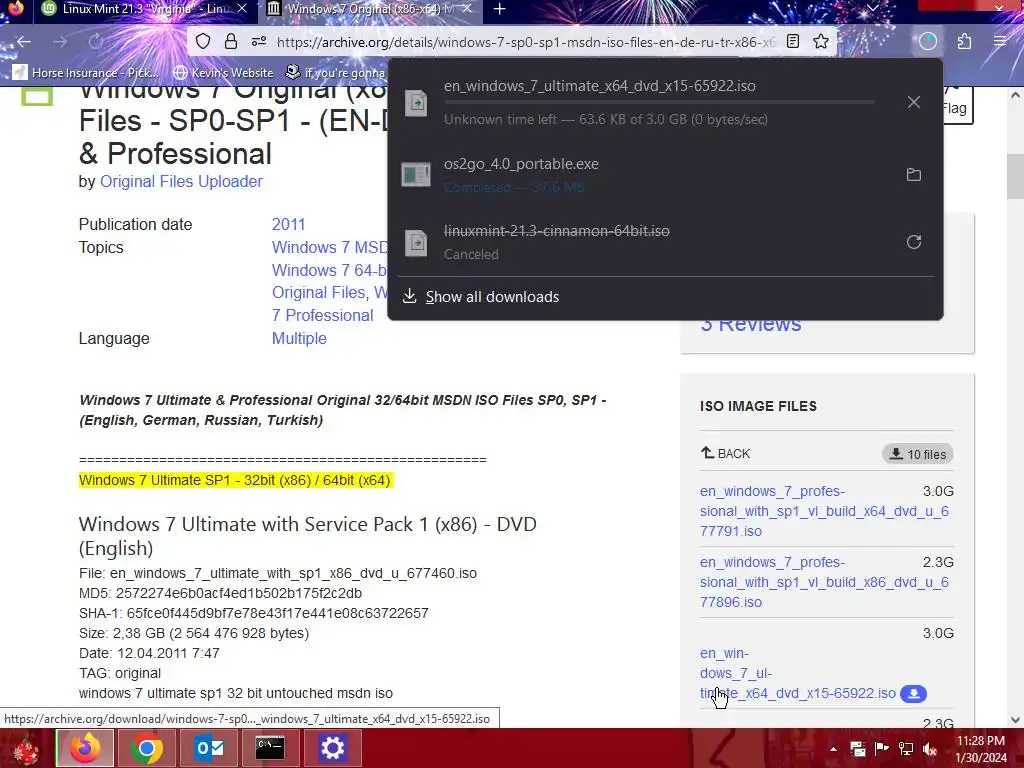Screen dimensions: 1024x768
Task: Click the address bar URL field
Action: (x=526, y=42)
